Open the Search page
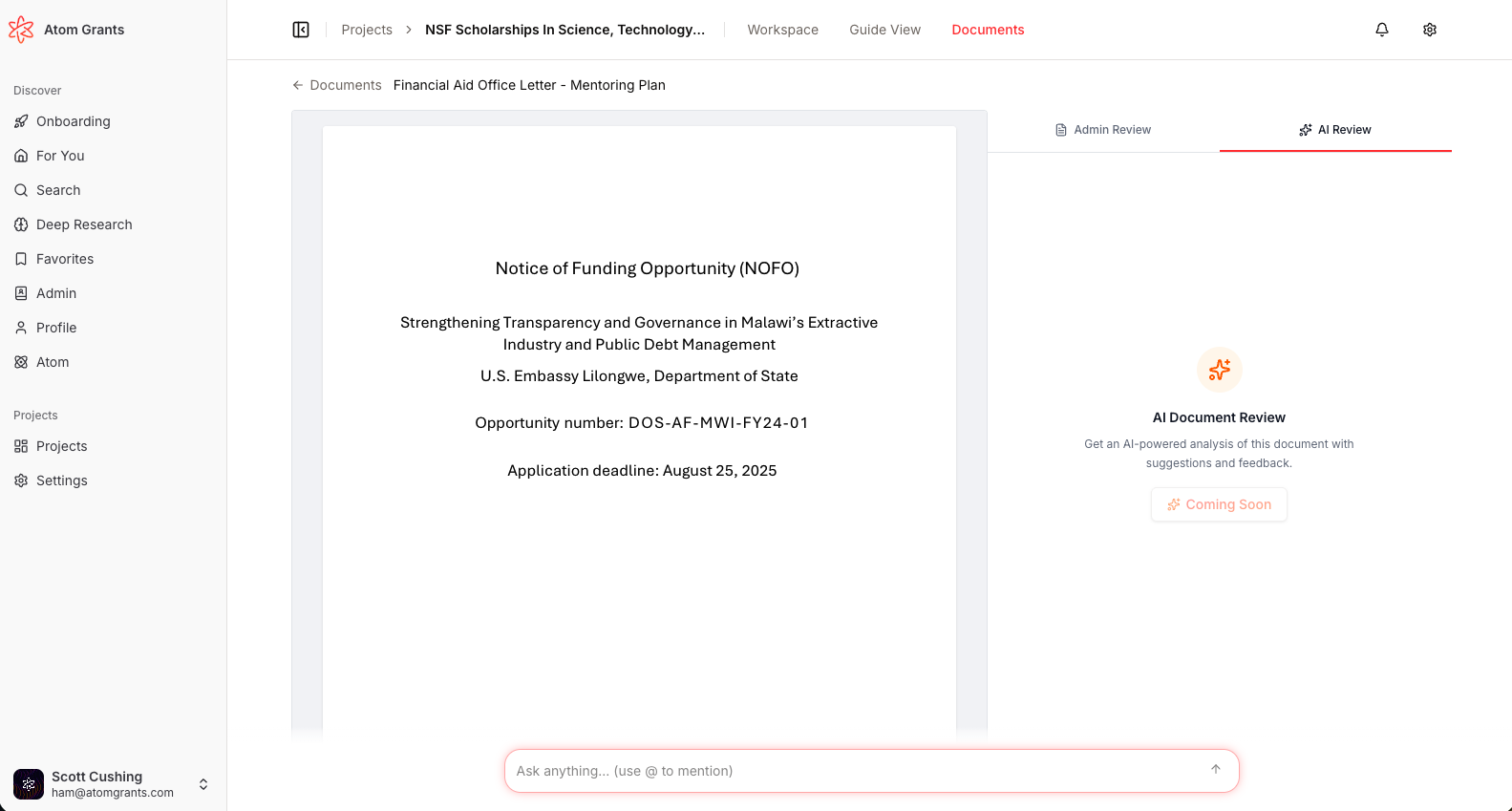 (58, 190)
